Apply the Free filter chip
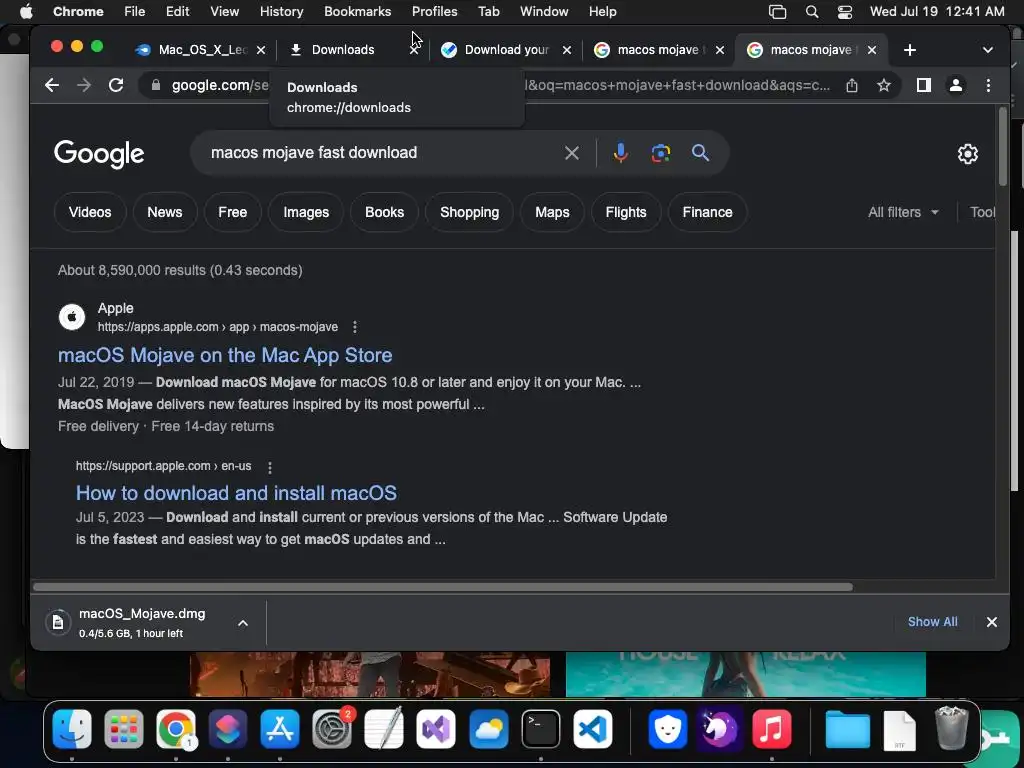The height and width of the screenshot is (768, 1024). (x=232, y=212)
